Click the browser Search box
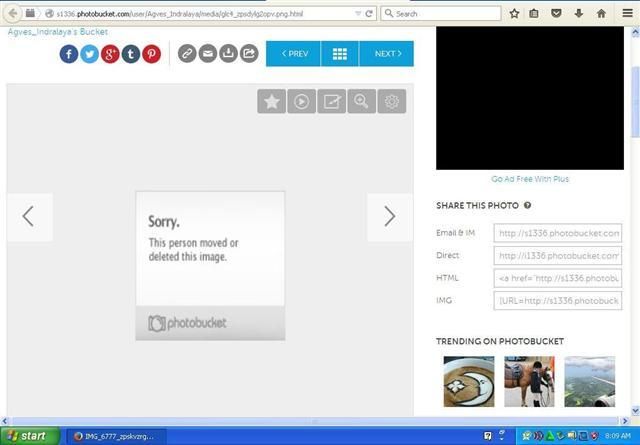640x445 pixels. tap(441, 13)
